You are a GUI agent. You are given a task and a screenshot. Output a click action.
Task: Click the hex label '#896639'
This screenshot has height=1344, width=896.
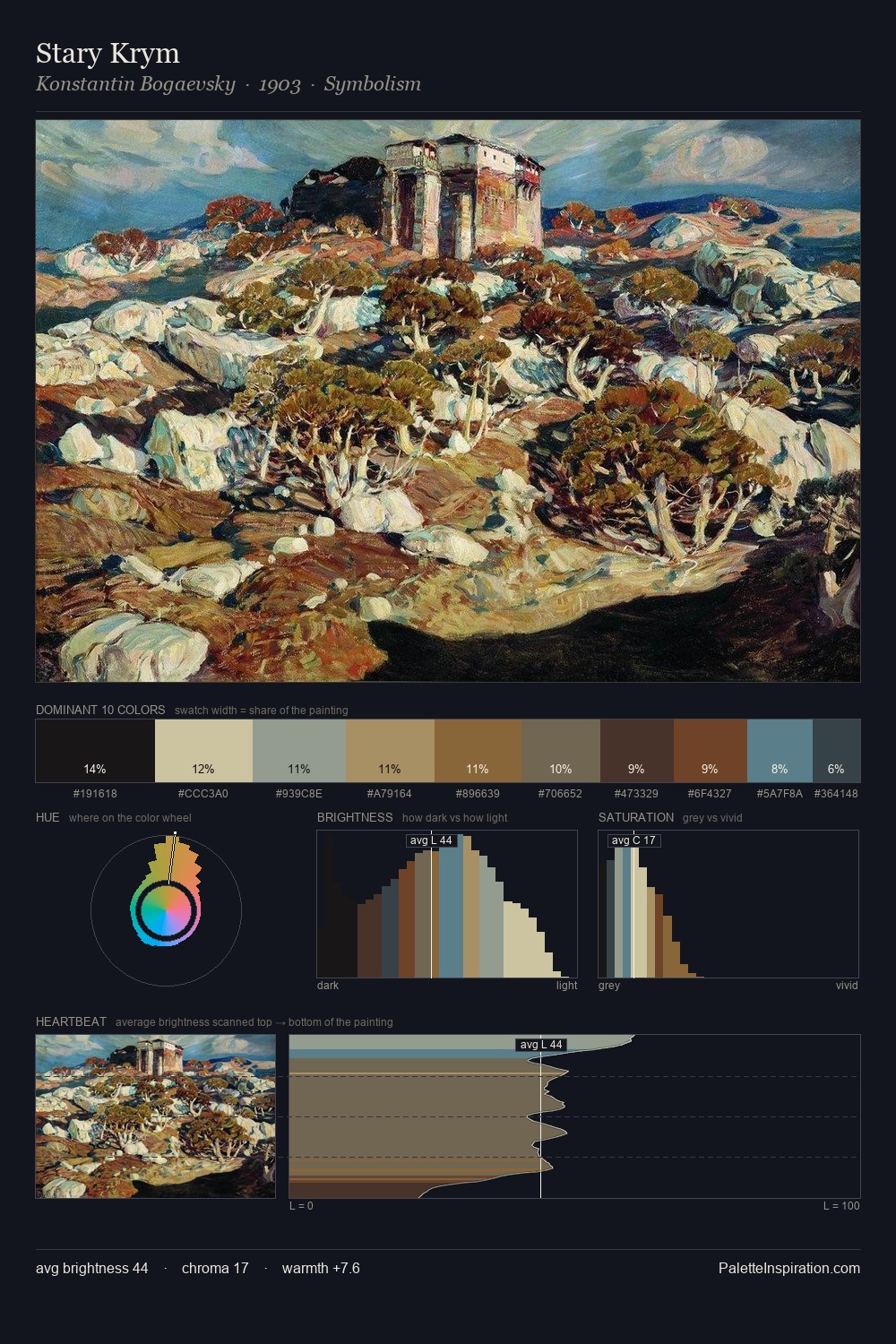point(478,793)
